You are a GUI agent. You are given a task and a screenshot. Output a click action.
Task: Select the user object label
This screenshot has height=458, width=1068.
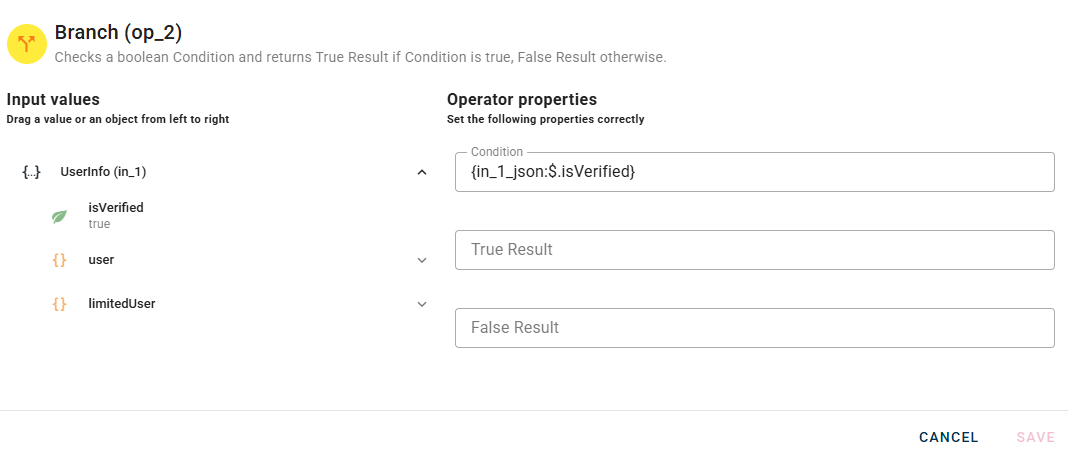pos(101,260)
